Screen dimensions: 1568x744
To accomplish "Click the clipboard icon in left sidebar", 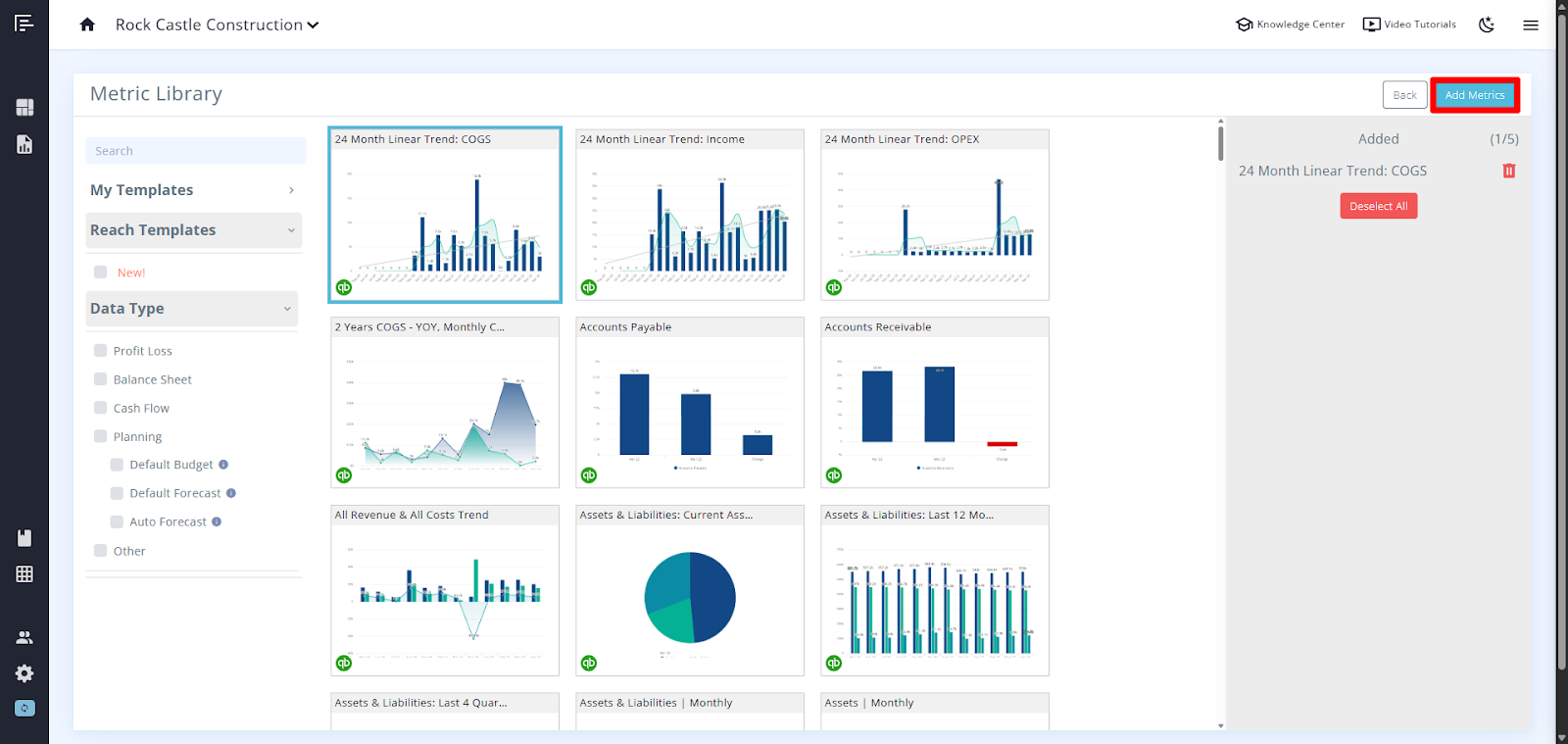I will pos(24,537).
